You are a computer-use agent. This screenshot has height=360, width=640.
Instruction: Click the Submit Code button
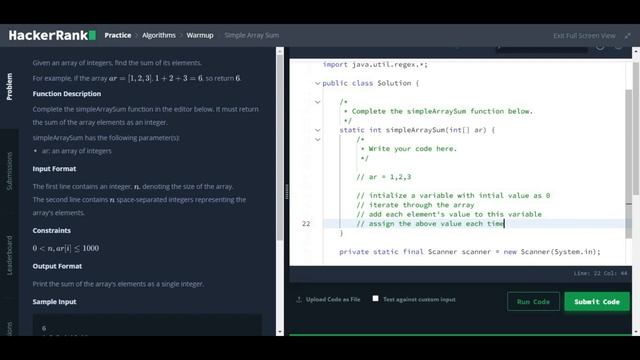[597, 302]
